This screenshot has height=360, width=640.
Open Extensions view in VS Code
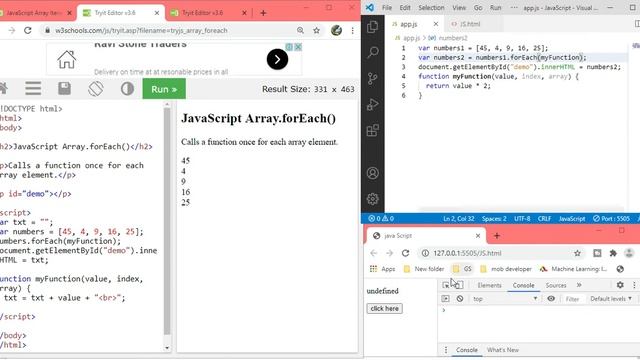pyautogui.click(x=373, y=131)
